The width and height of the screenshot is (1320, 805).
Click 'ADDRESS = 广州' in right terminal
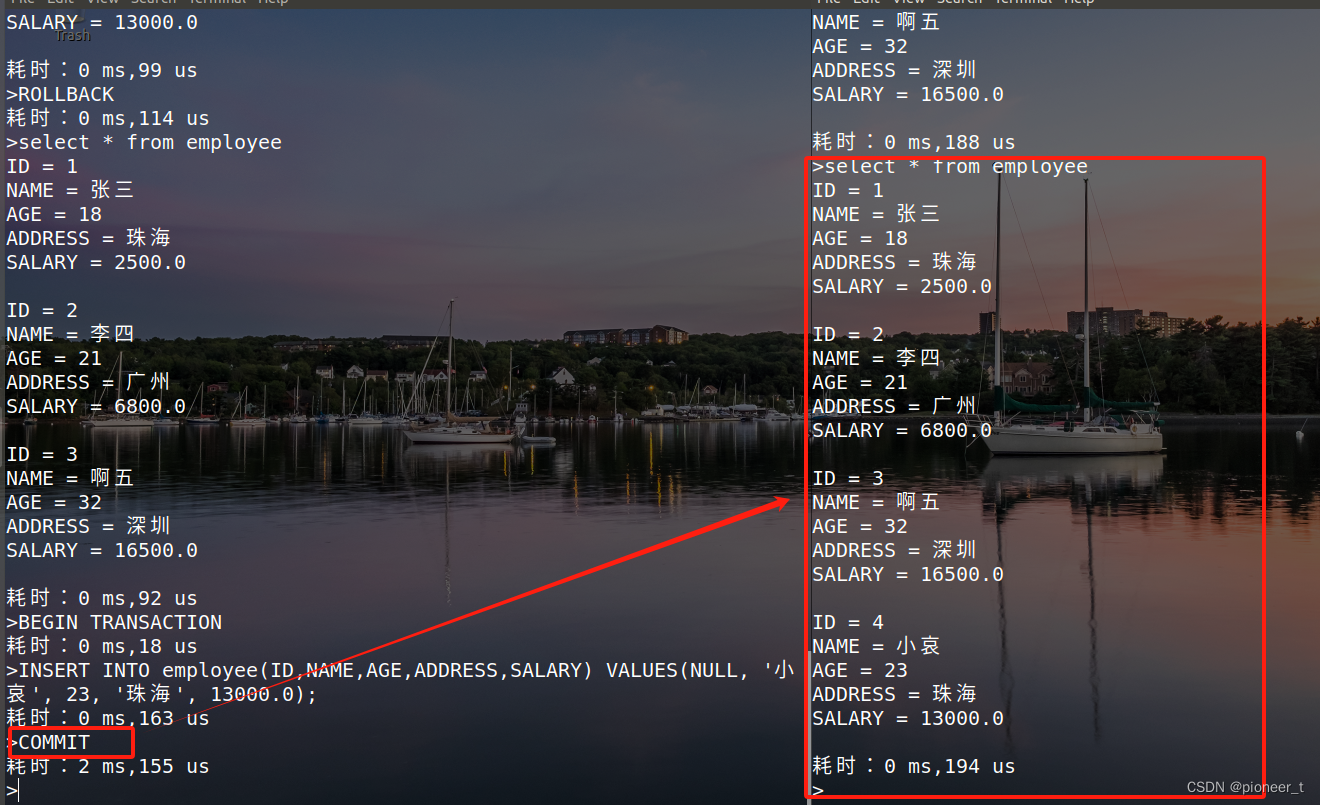pos(894,407)
